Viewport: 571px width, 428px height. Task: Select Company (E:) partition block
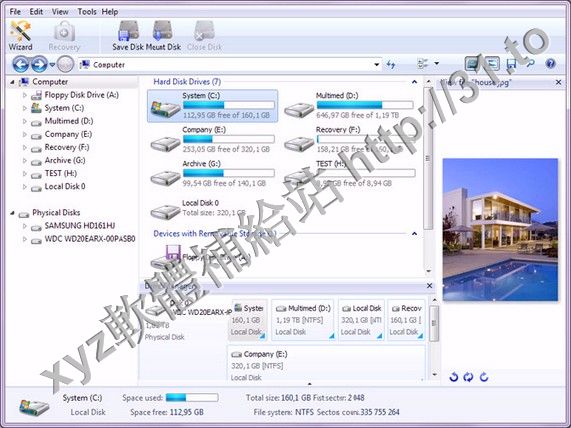pos(326,364)
